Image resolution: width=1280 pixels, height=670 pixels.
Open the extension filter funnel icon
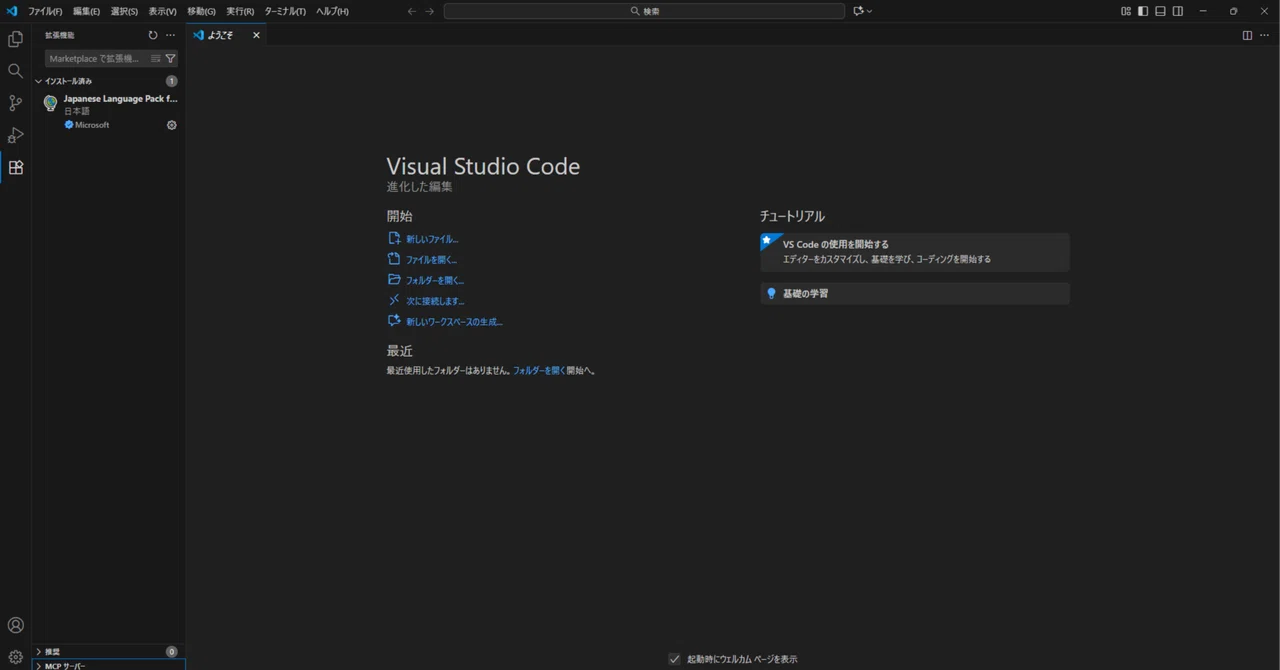[170, 58]
